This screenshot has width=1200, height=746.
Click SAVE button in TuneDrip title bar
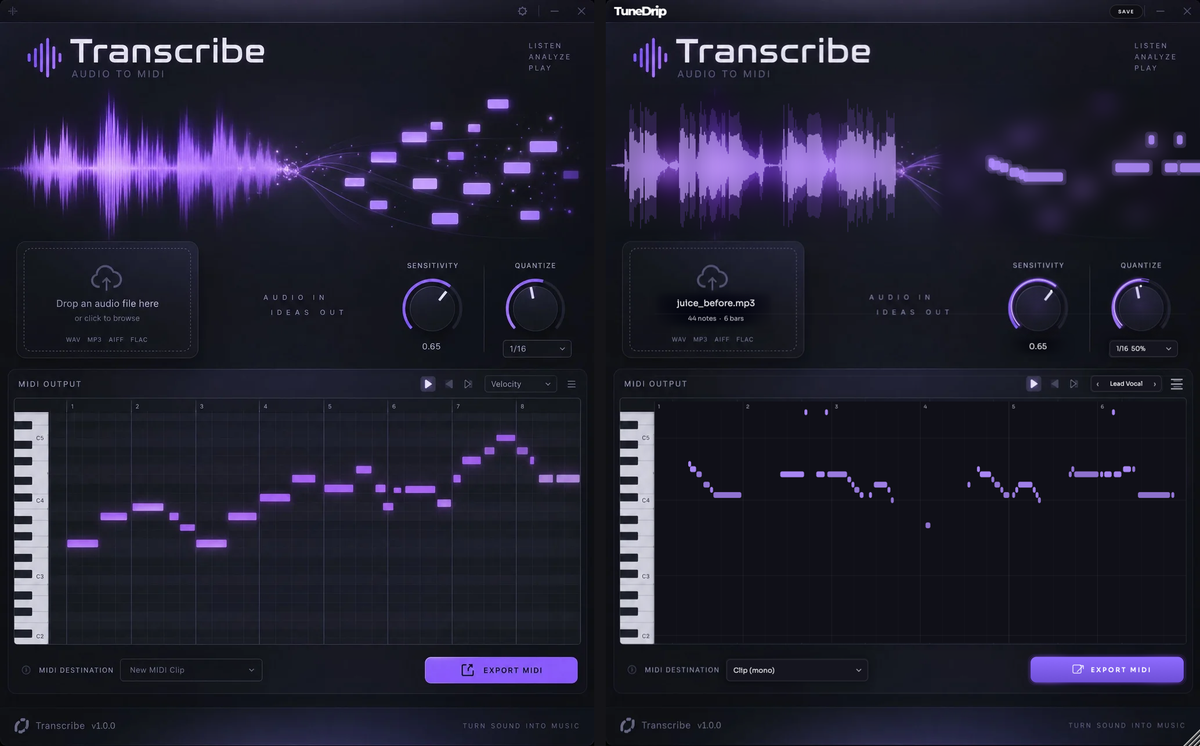[1126, 12]
